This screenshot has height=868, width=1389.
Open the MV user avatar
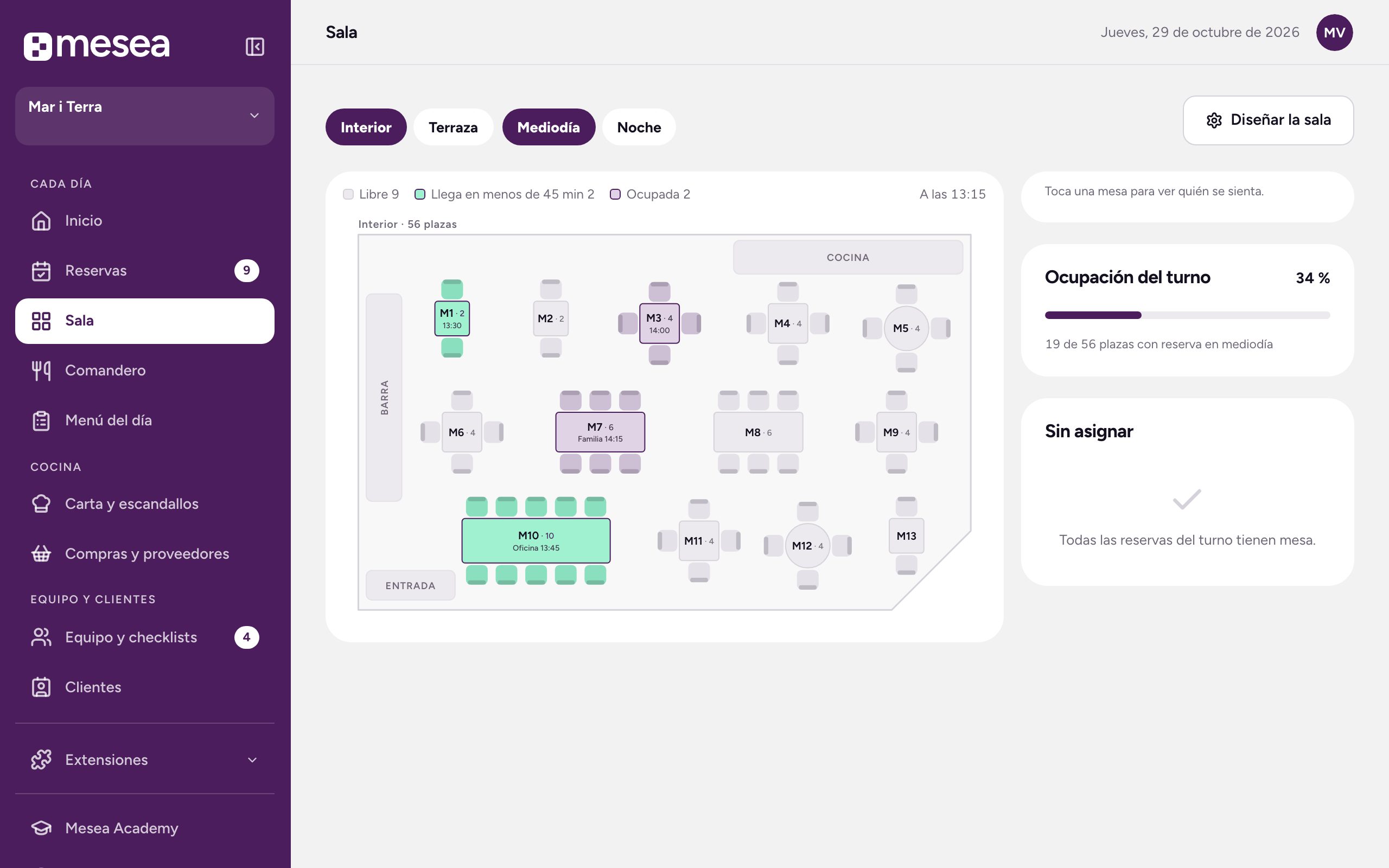(x=1334, y=33)
